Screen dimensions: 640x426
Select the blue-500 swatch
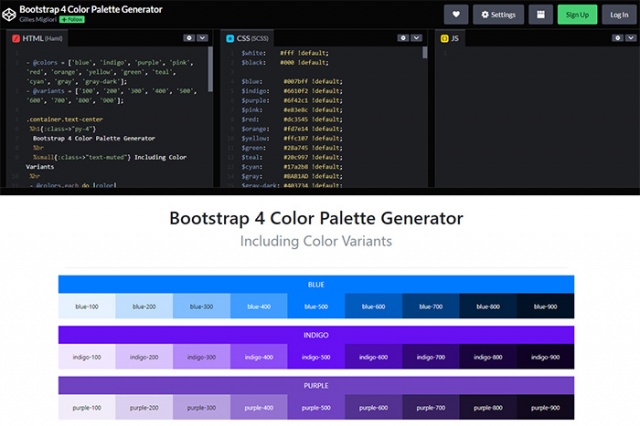click(316, 306)
